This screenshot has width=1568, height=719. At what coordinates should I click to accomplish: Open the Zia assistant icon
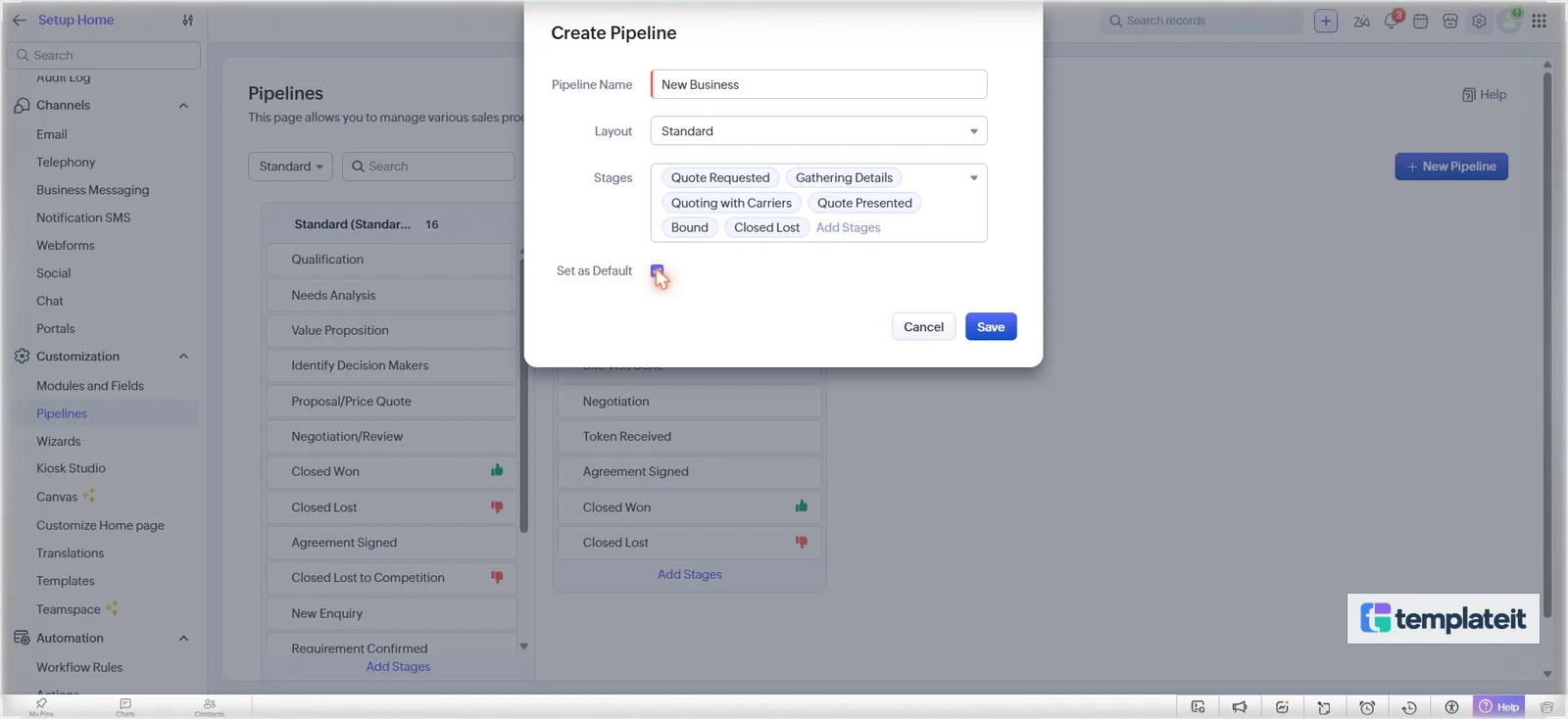[1361, 21]
